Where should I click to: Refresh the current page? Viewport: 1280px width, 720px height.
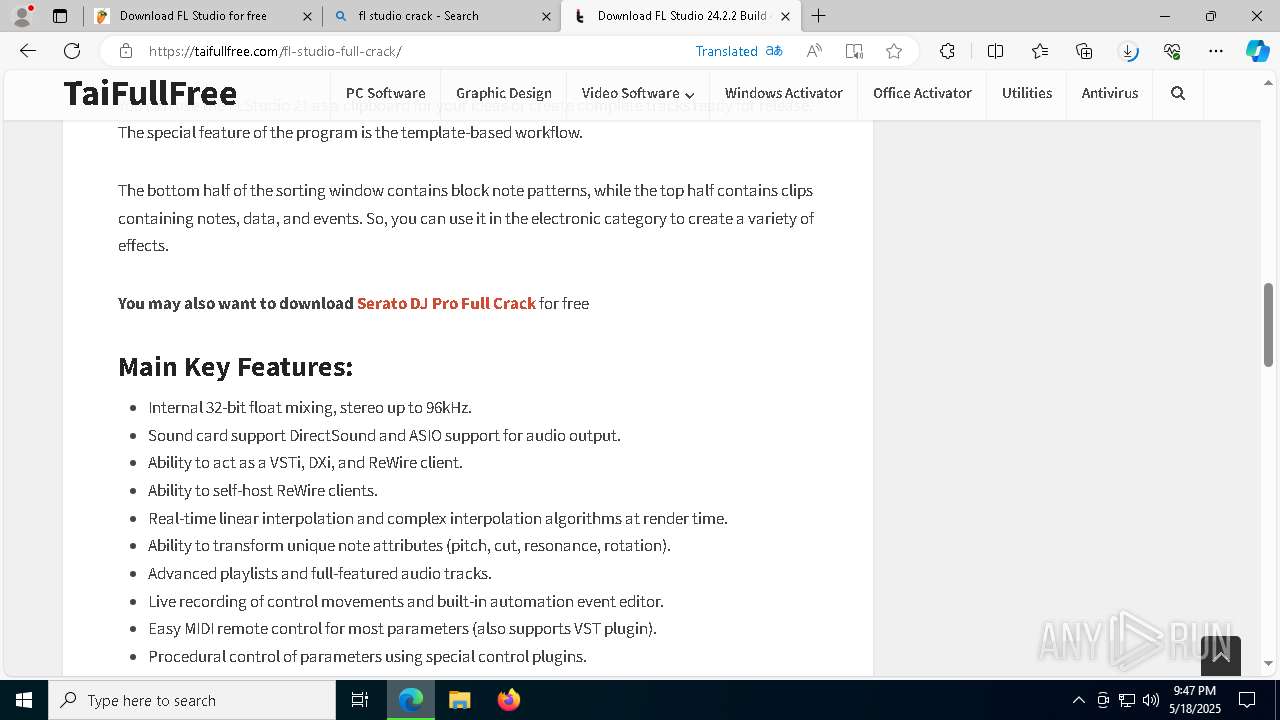72,51
